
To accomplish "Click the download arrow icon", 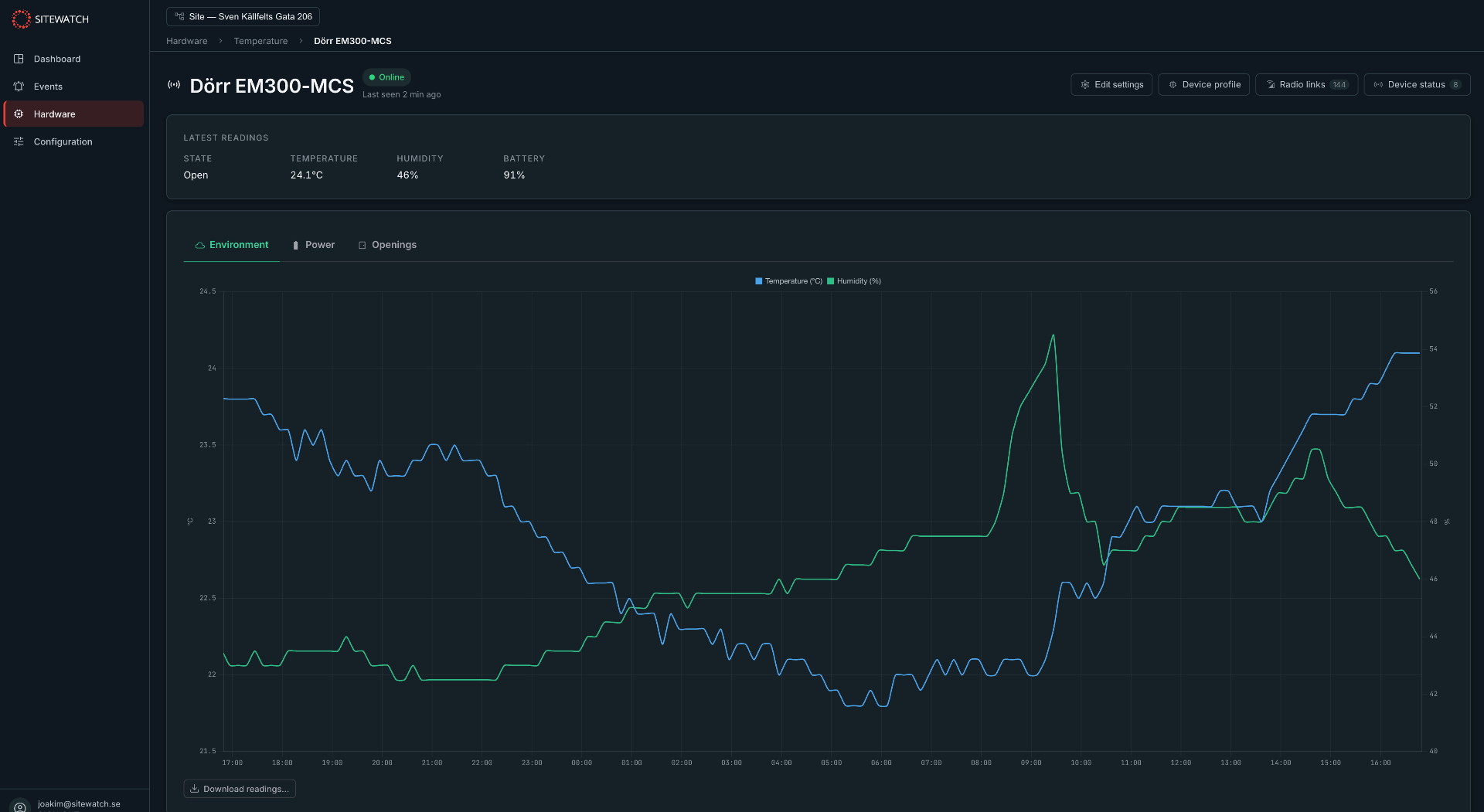I will (x=195, y=789).
